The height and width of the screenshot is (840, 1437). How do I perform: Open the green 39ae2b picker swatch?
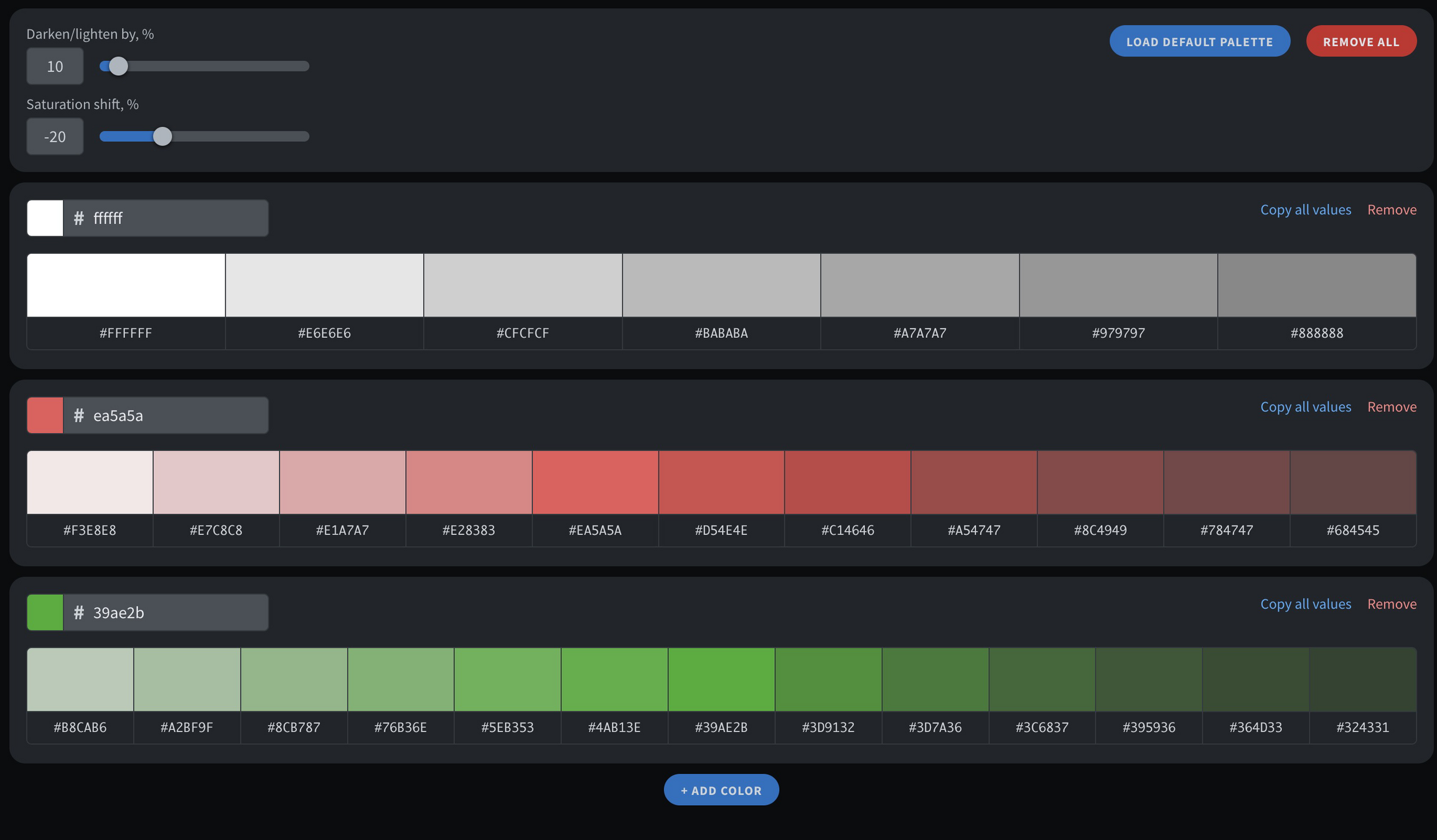click(45, 613)
